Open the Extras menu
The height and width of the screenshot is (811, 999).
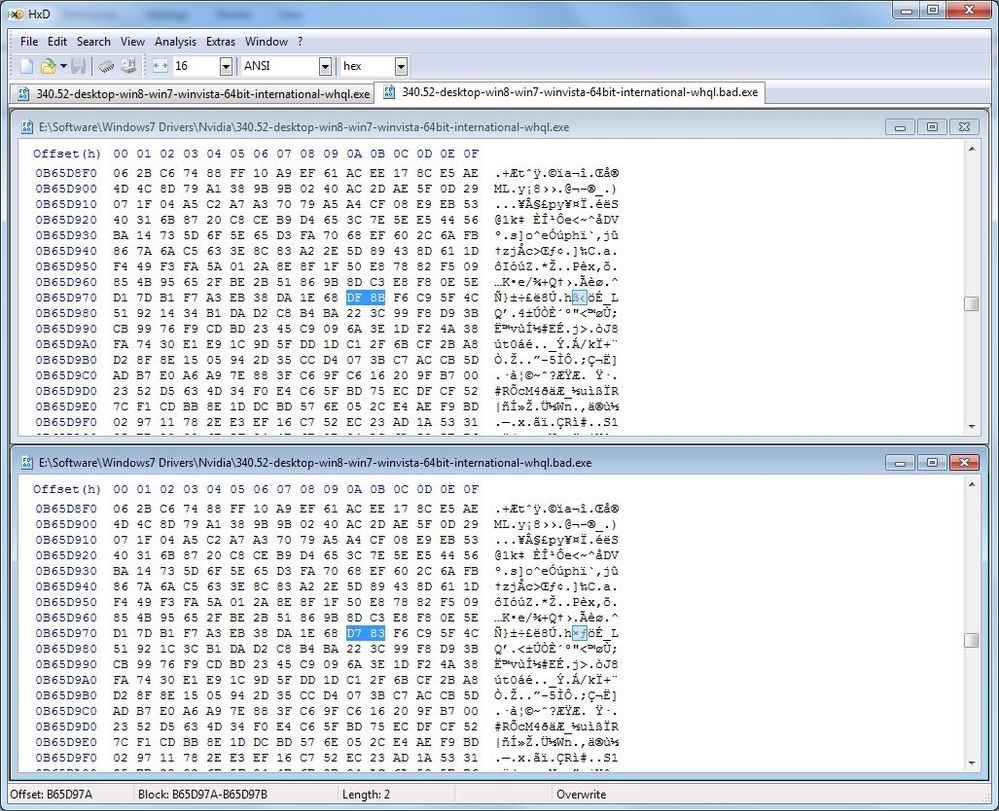point(220,41)
